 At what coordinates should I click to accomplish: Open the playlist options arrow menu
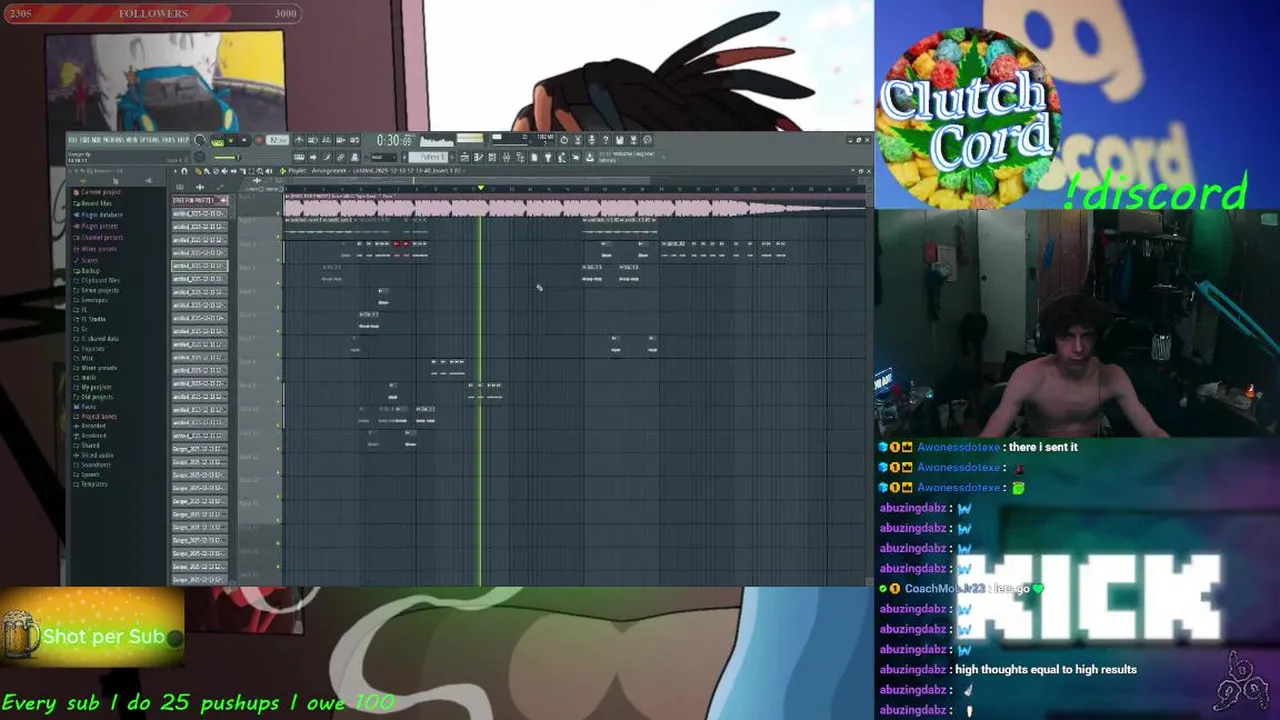tap(175, 171)
